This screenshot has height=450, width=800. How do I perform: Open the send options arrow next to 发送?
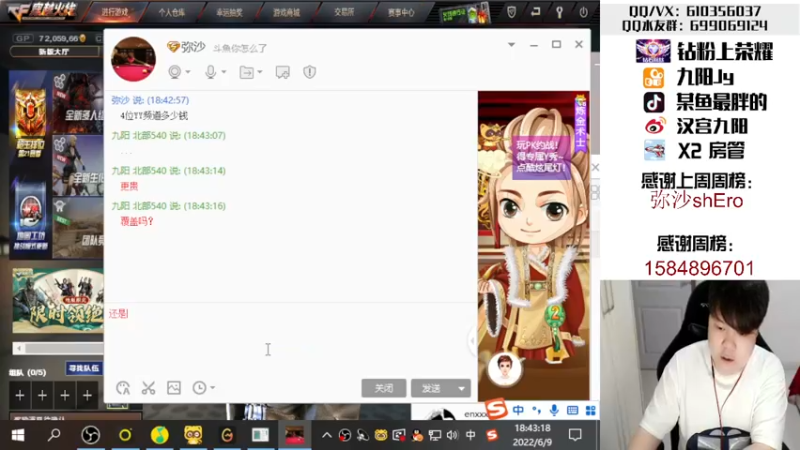461,388
